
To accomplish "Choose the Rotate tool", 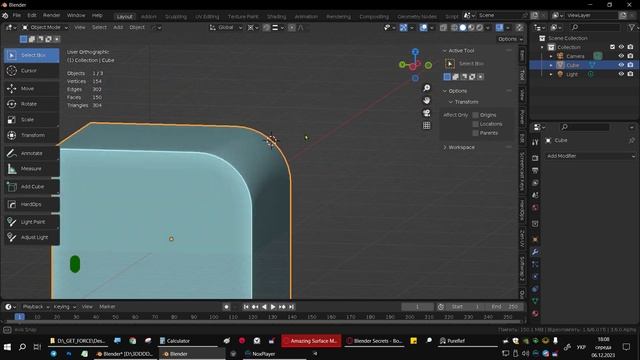I will pyautogui.click(x=31, y=104).
